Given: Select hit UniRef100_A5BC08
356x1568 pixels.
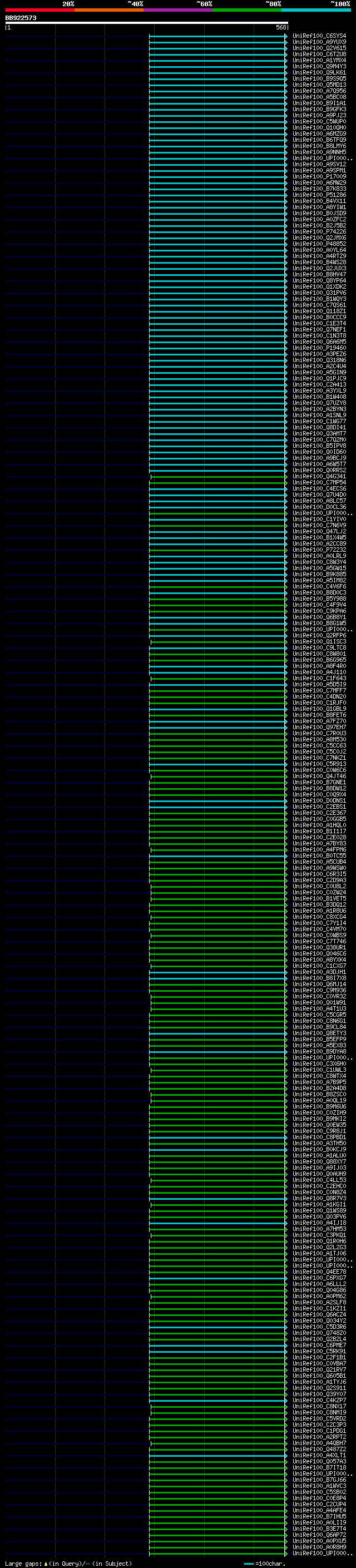Looking at the screenshot, I should [x=319, y=97].
